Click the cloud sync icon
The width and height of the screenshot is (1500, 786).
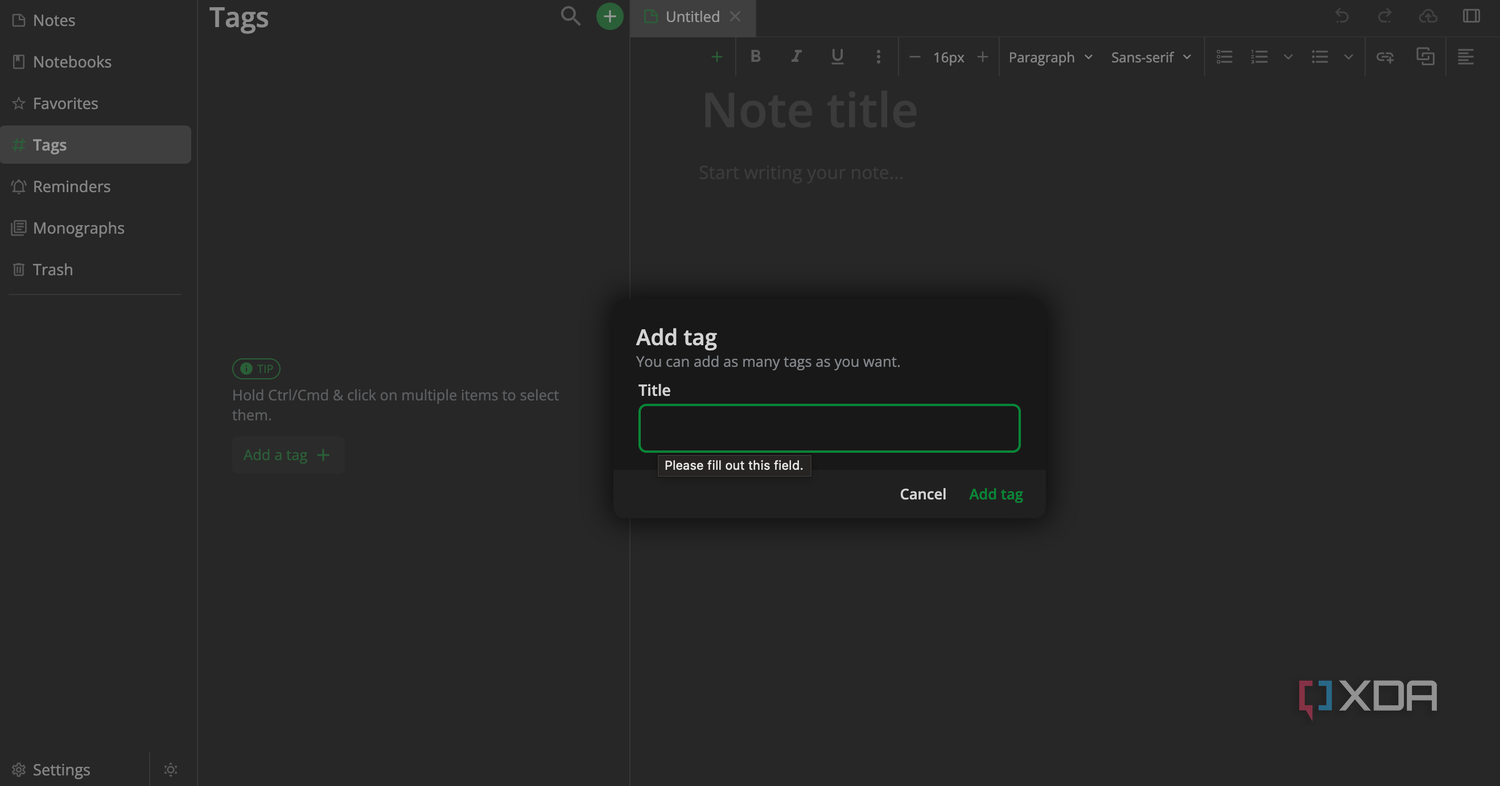click(1428, 16)
